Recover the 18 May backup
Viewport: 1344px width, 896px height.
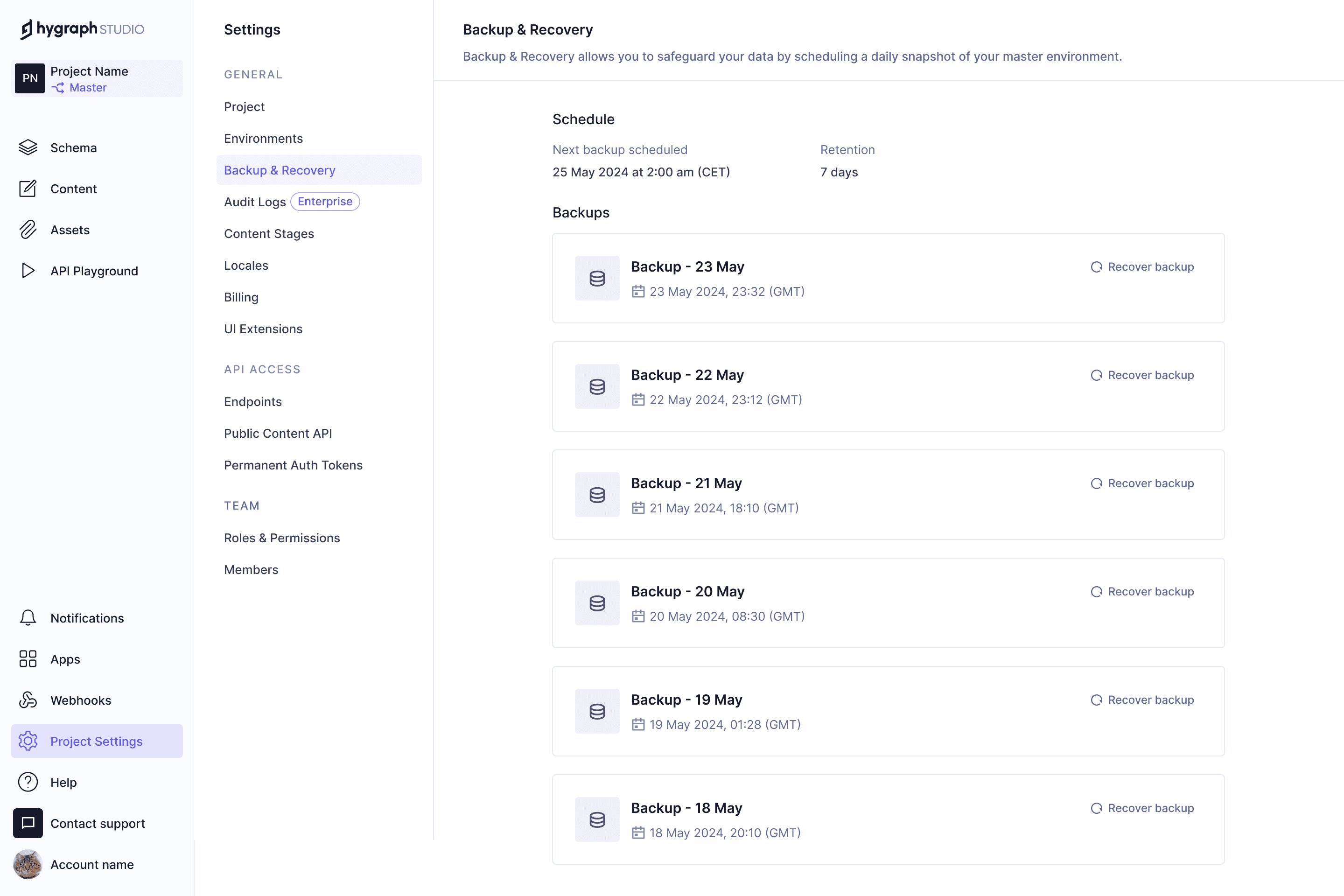tap(1142, 808)
